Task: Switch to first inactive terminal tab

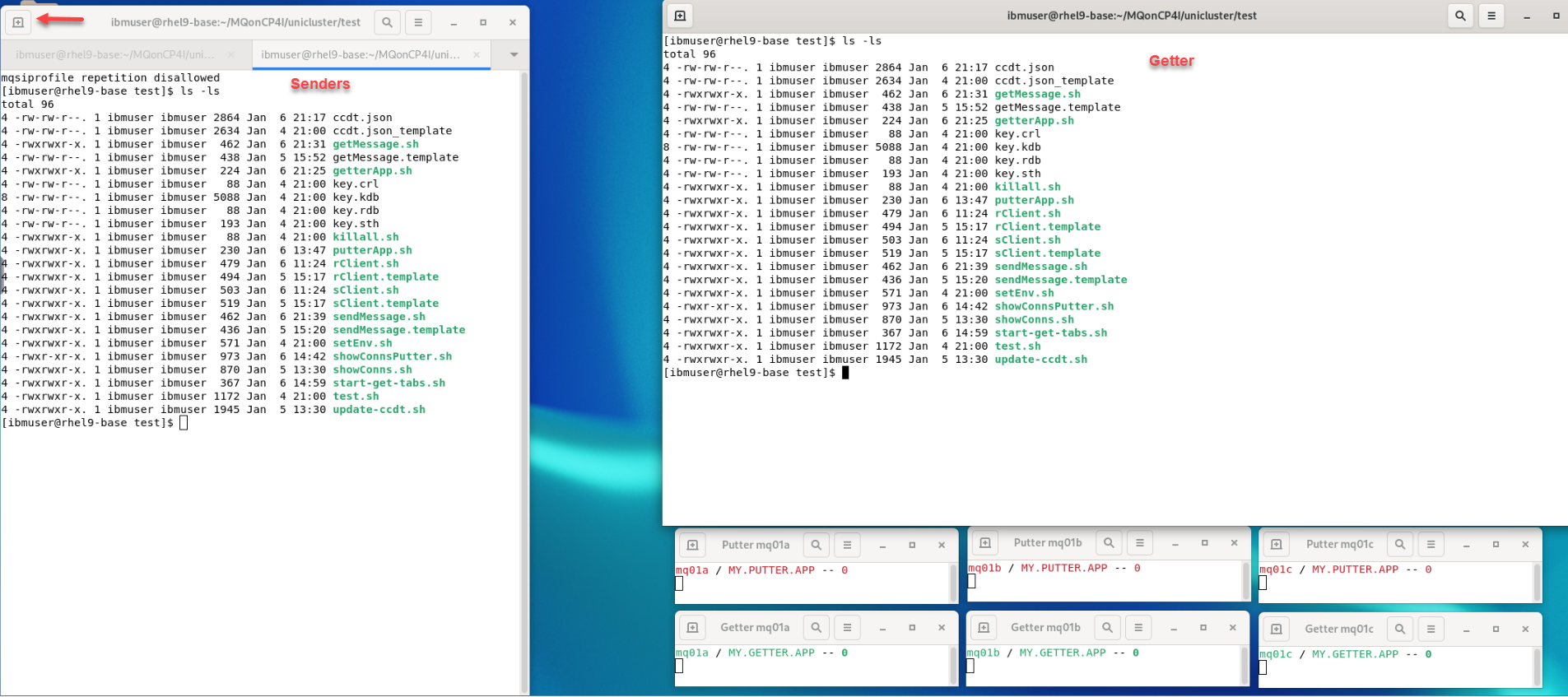Action: (x=115, y=54)
